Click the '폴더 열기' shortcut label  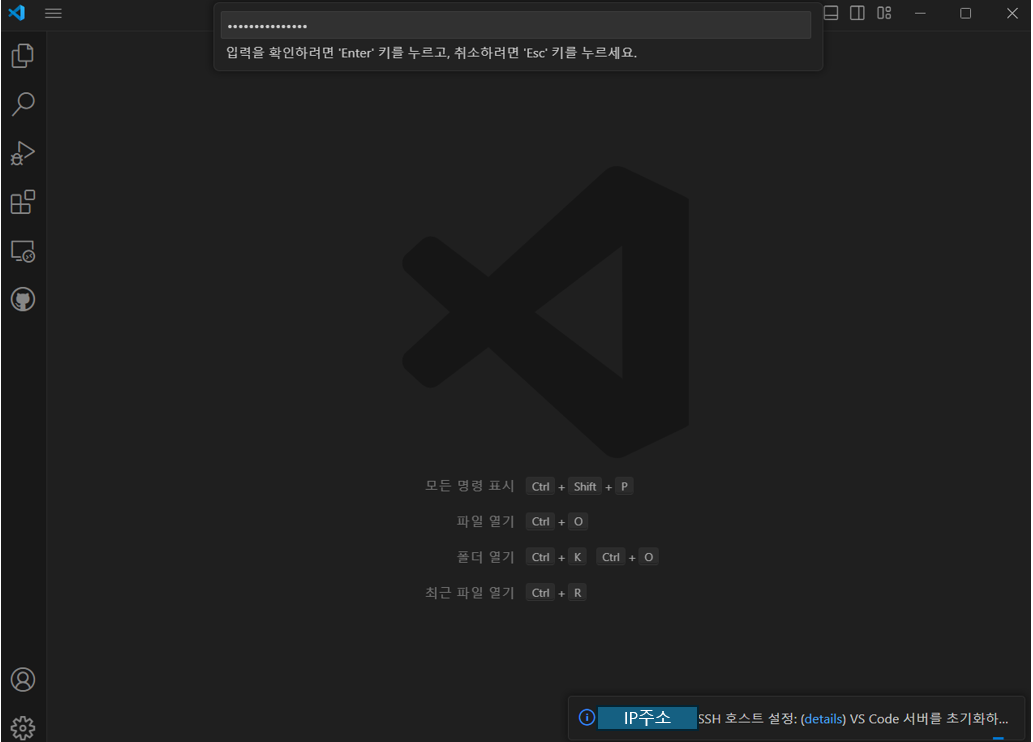[x=486, y=557]
